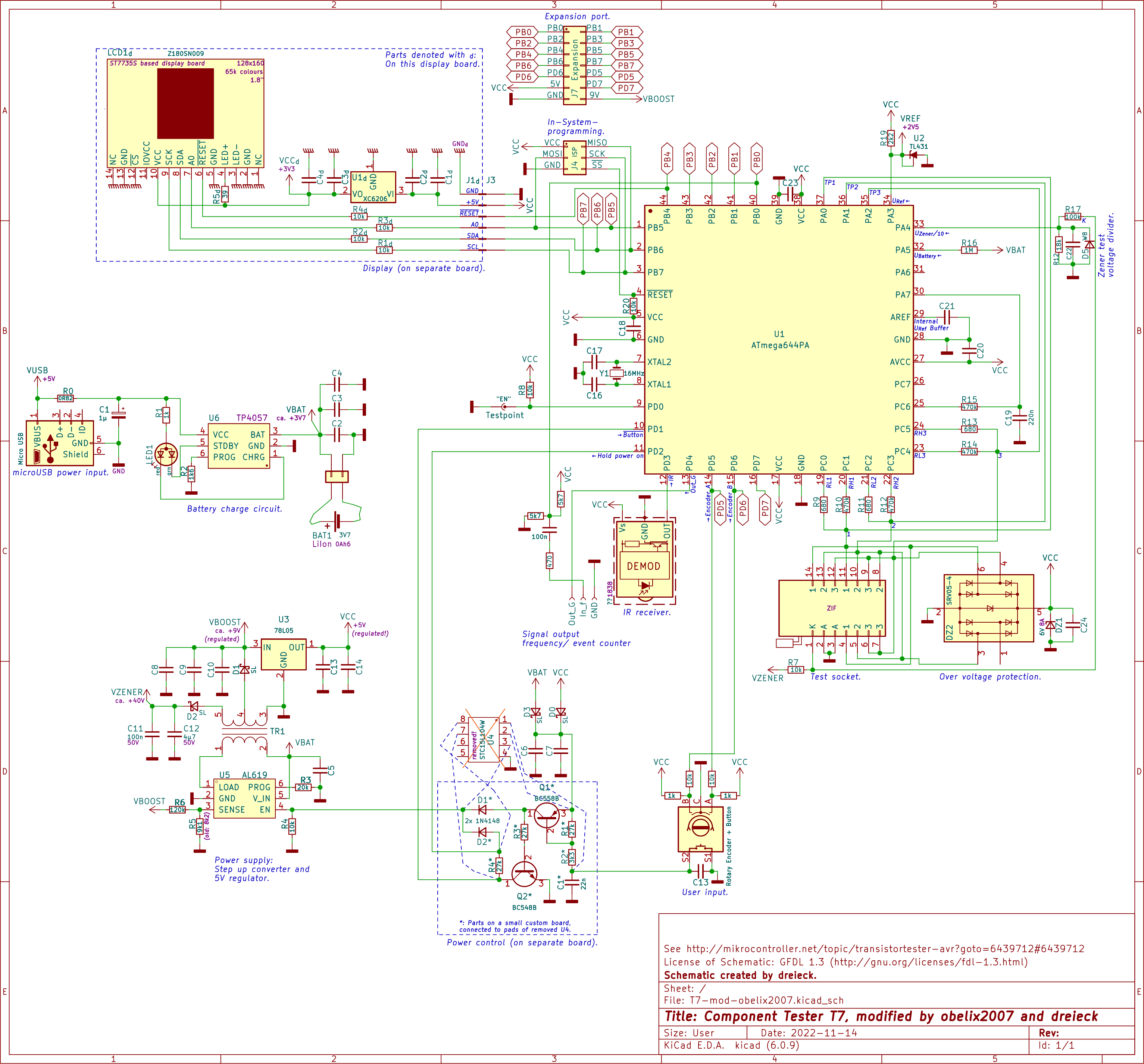
Task: Click the "EN" testpoint symbol
Action: pyautogui.click(x=503, y=407)
